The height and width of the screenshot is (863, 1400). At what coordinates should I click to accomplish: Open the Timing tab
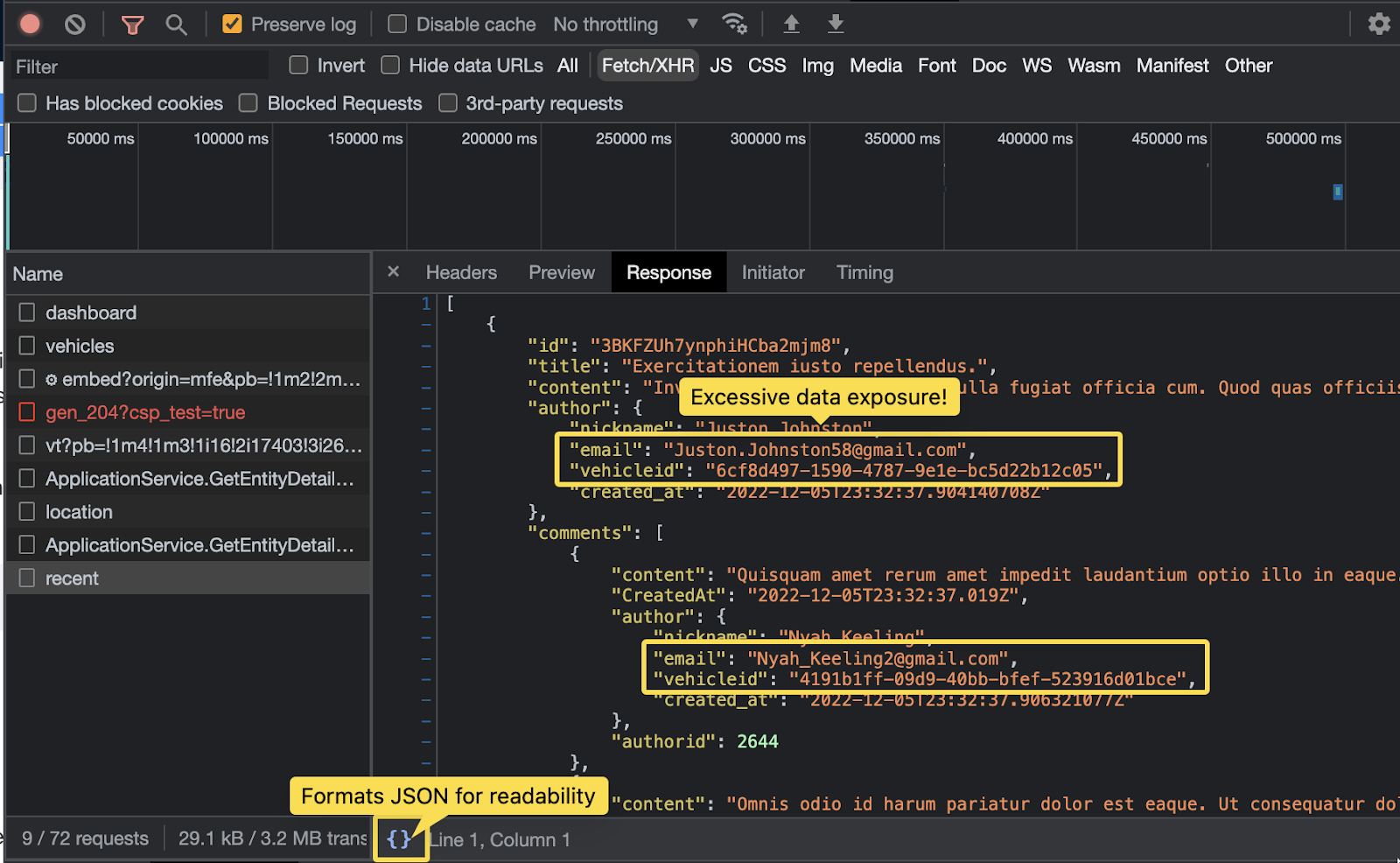[864, 272]
